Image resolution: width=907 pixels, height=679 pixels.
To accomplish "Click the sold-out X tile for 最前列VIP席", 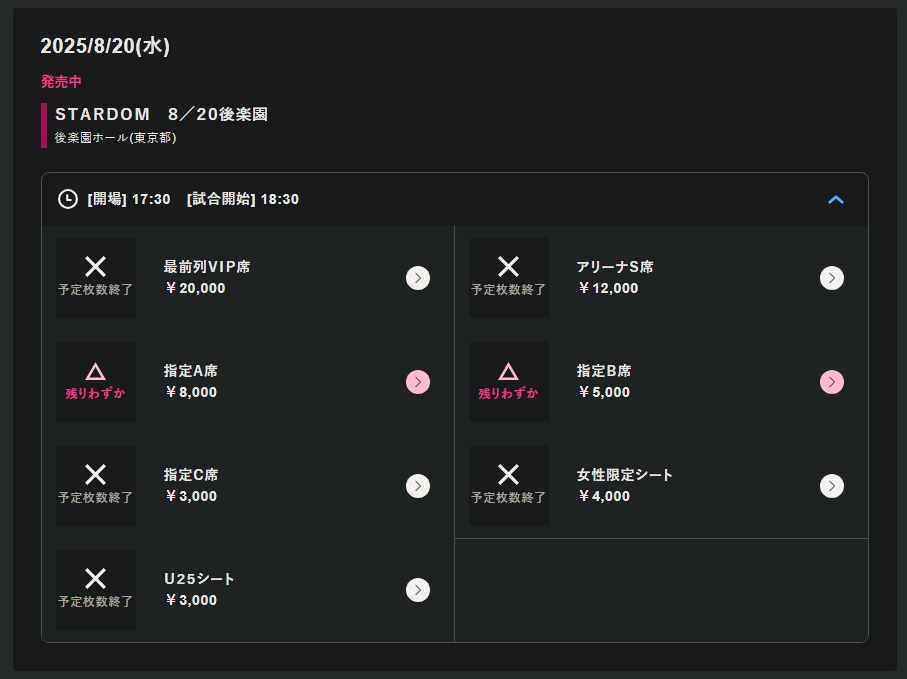I will (96, 278).
